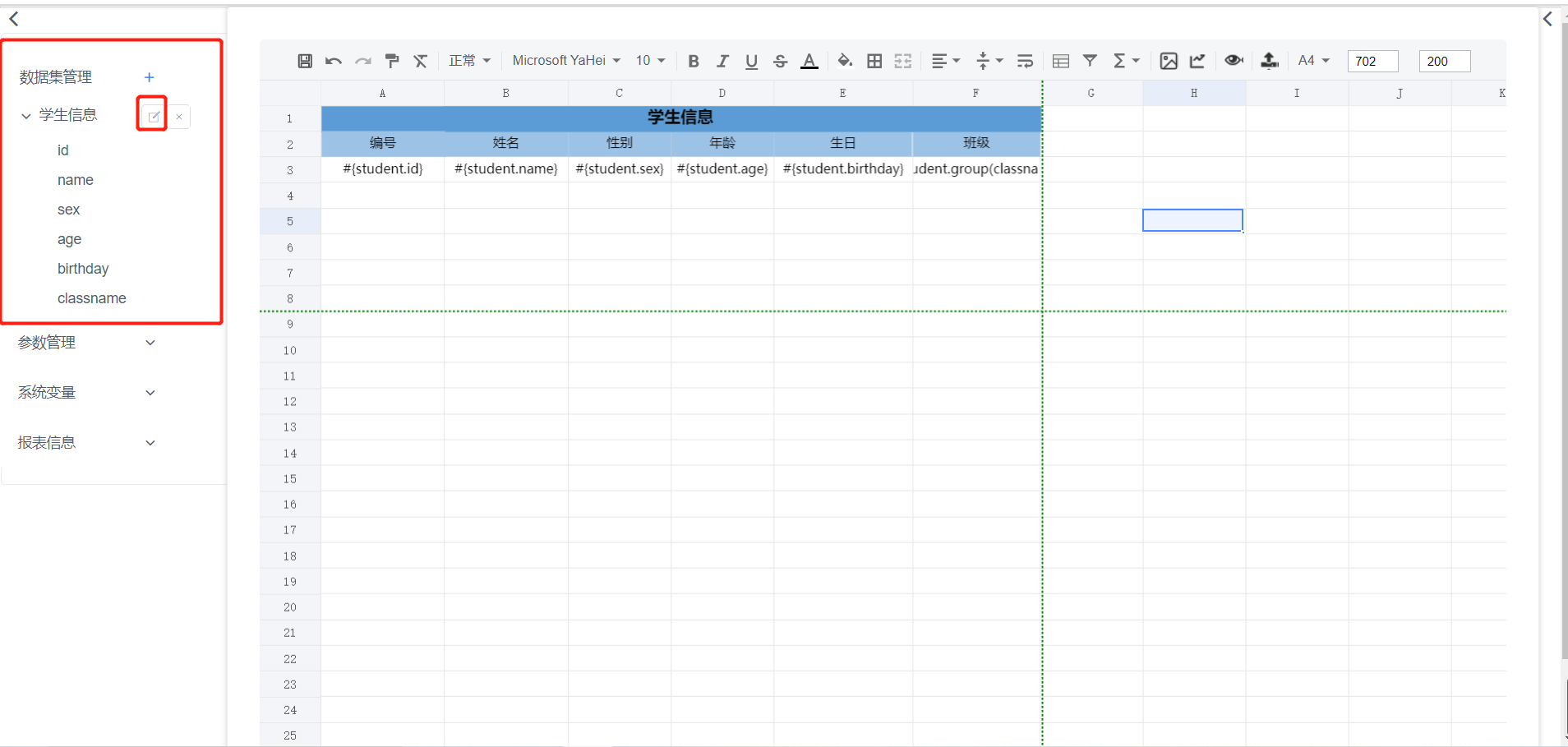Image resolution: width=1568 pixels, height=747 pixels.
Task: Select the format painter tool
Action: click(x=392, y=61)
